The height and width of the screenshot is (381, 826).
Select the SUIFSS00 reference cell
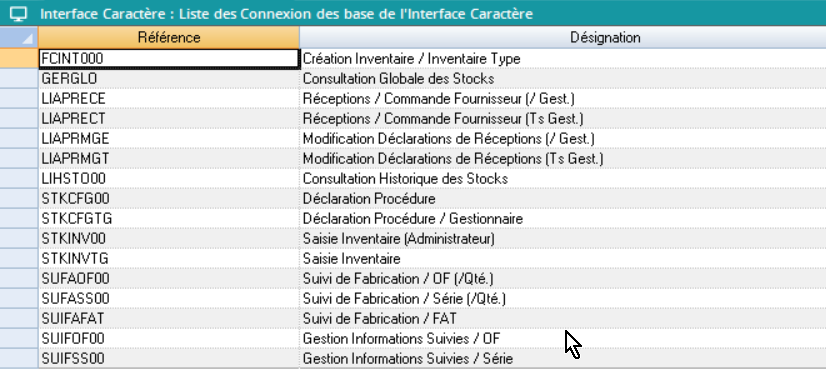[x=169, y=359]
